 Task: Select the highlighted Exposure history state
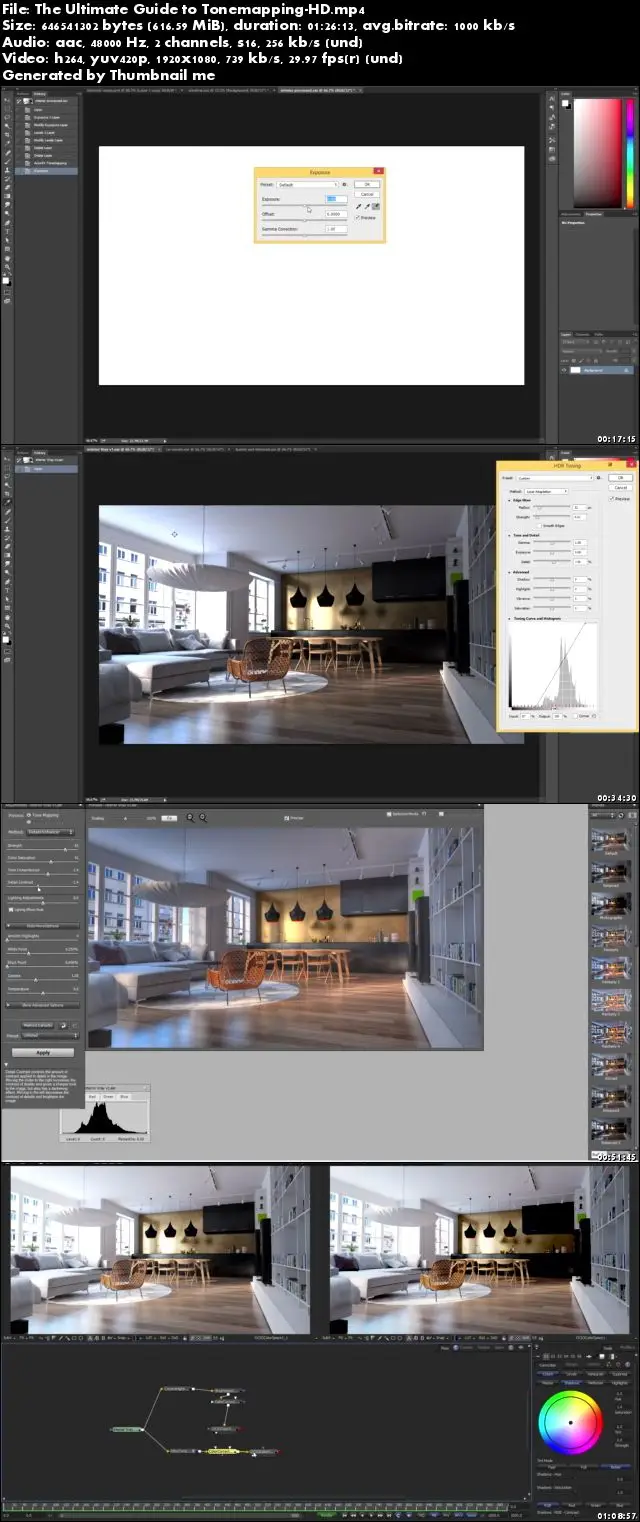pos(46,171)
